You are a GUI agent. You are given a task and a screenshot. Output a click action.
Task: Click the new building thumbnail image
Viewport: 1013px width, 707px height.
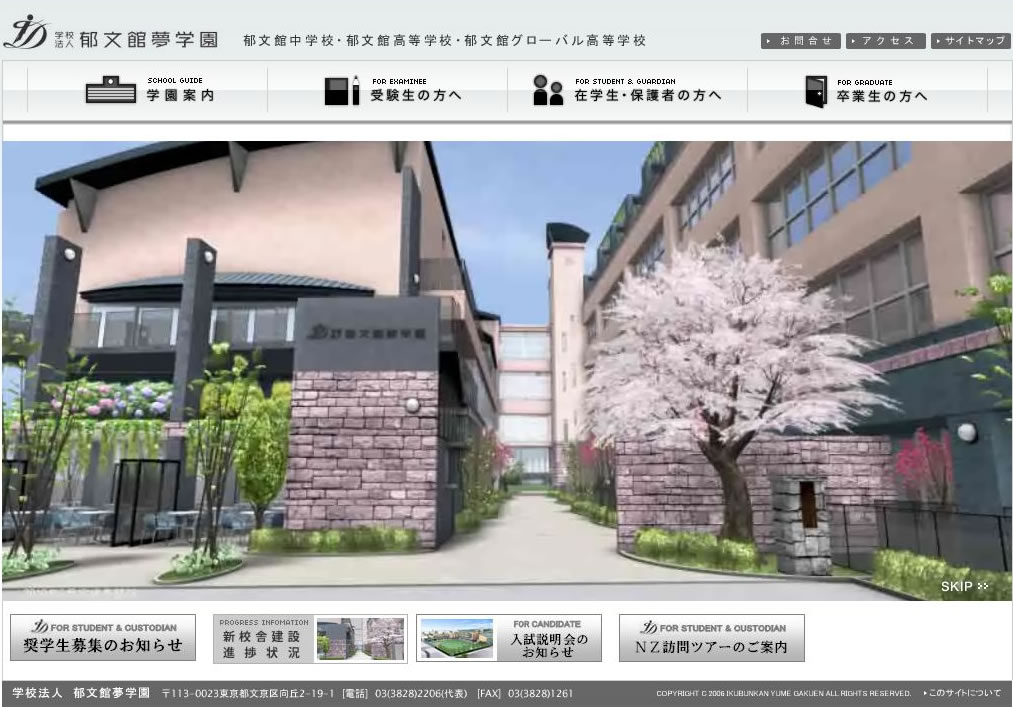(x=360, y=639)
